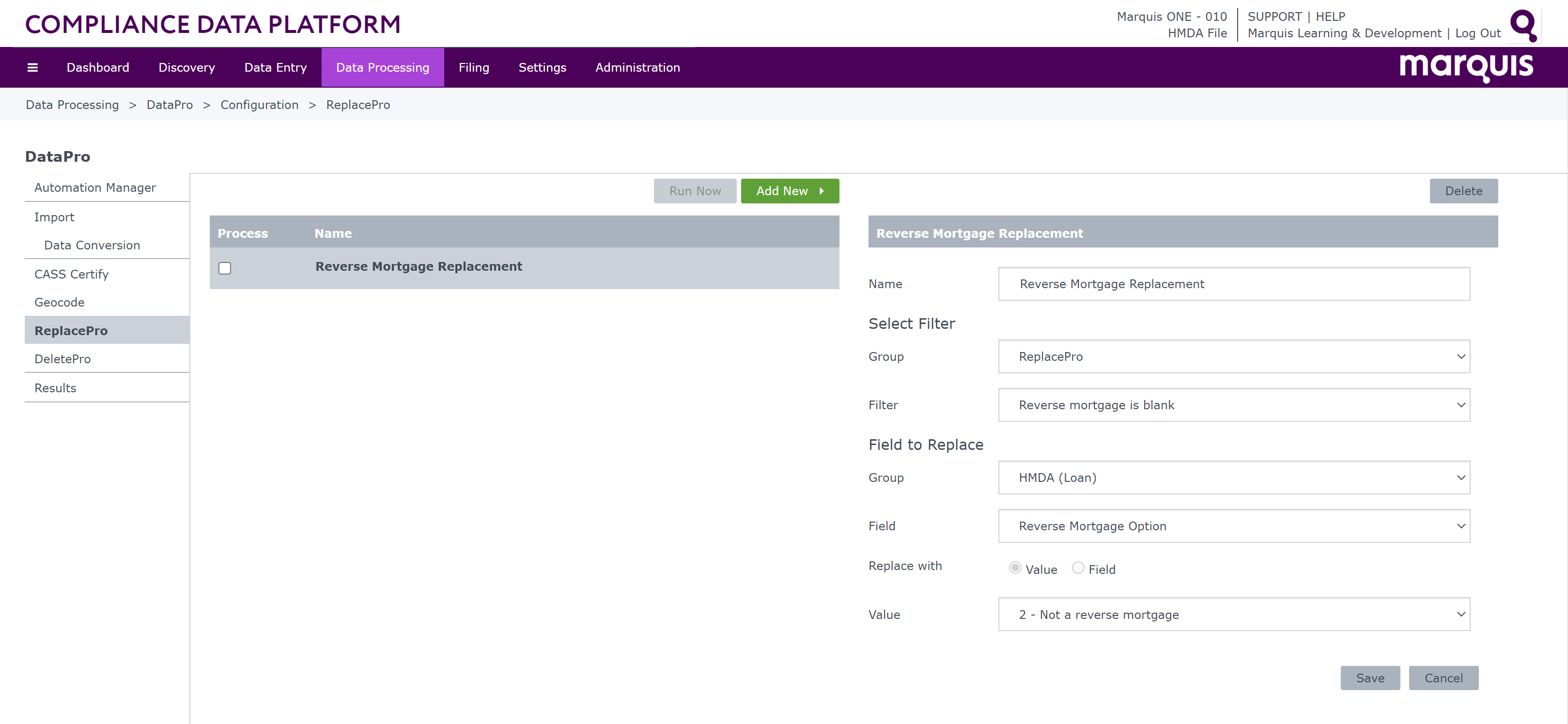Viewport: 1568px width, 724px height.
Task: Click the Compliance Data Platform title
Action: (213, 24)
